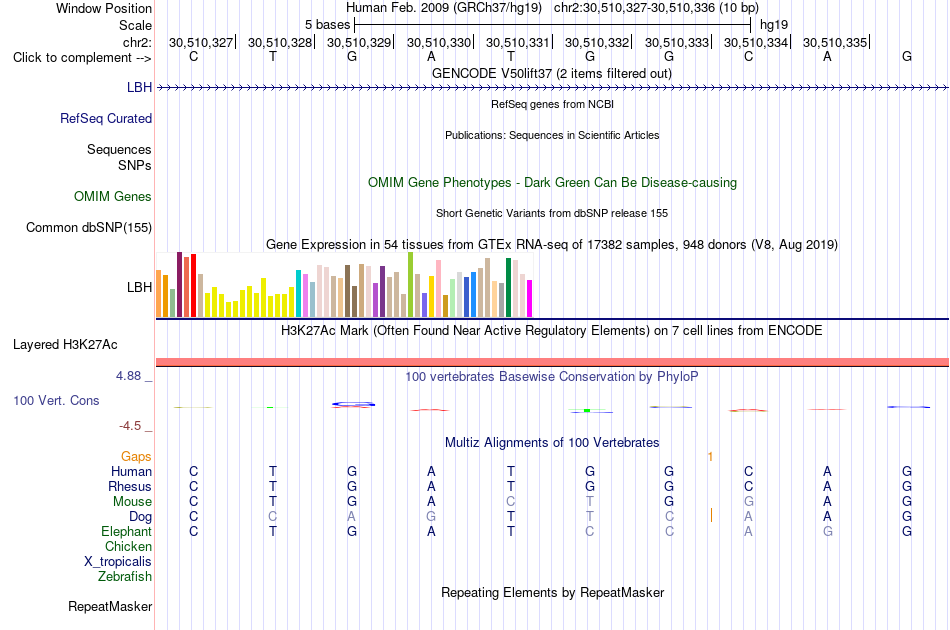
Task: Select the Chicken species row label
Action: [x=128, y=546]
